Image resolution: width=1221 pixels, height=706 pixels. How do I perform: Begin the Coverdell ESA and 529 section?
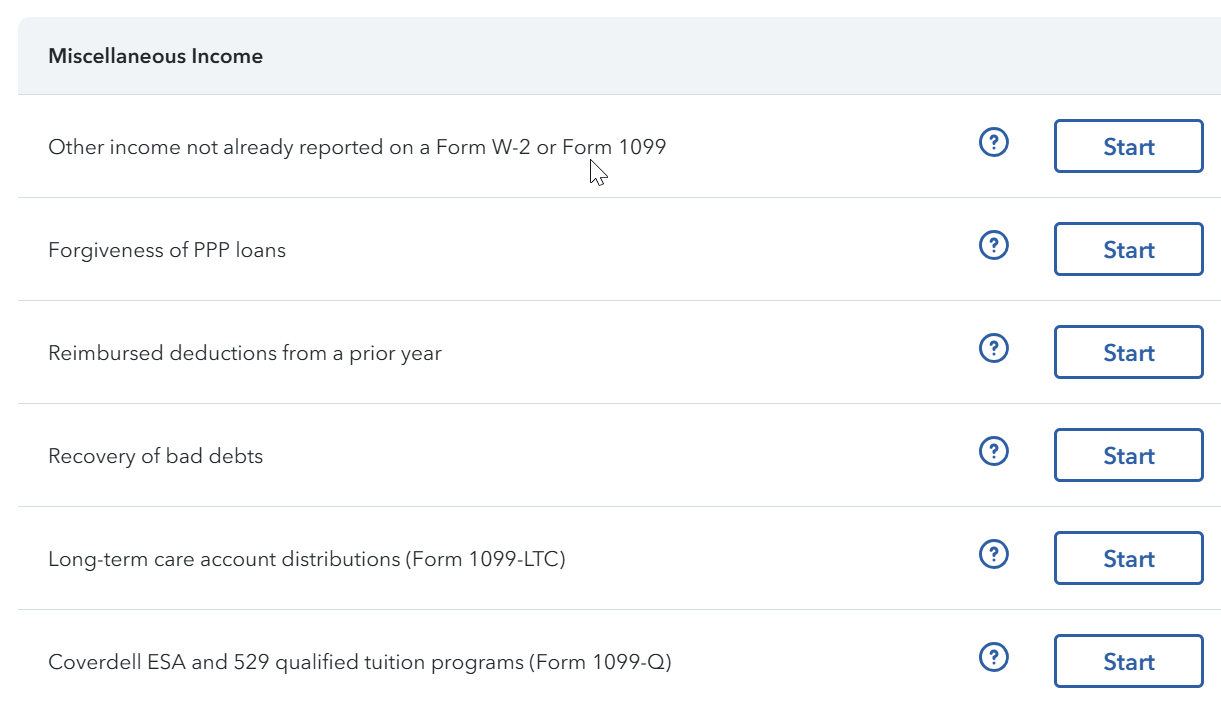click(1128, 662)
